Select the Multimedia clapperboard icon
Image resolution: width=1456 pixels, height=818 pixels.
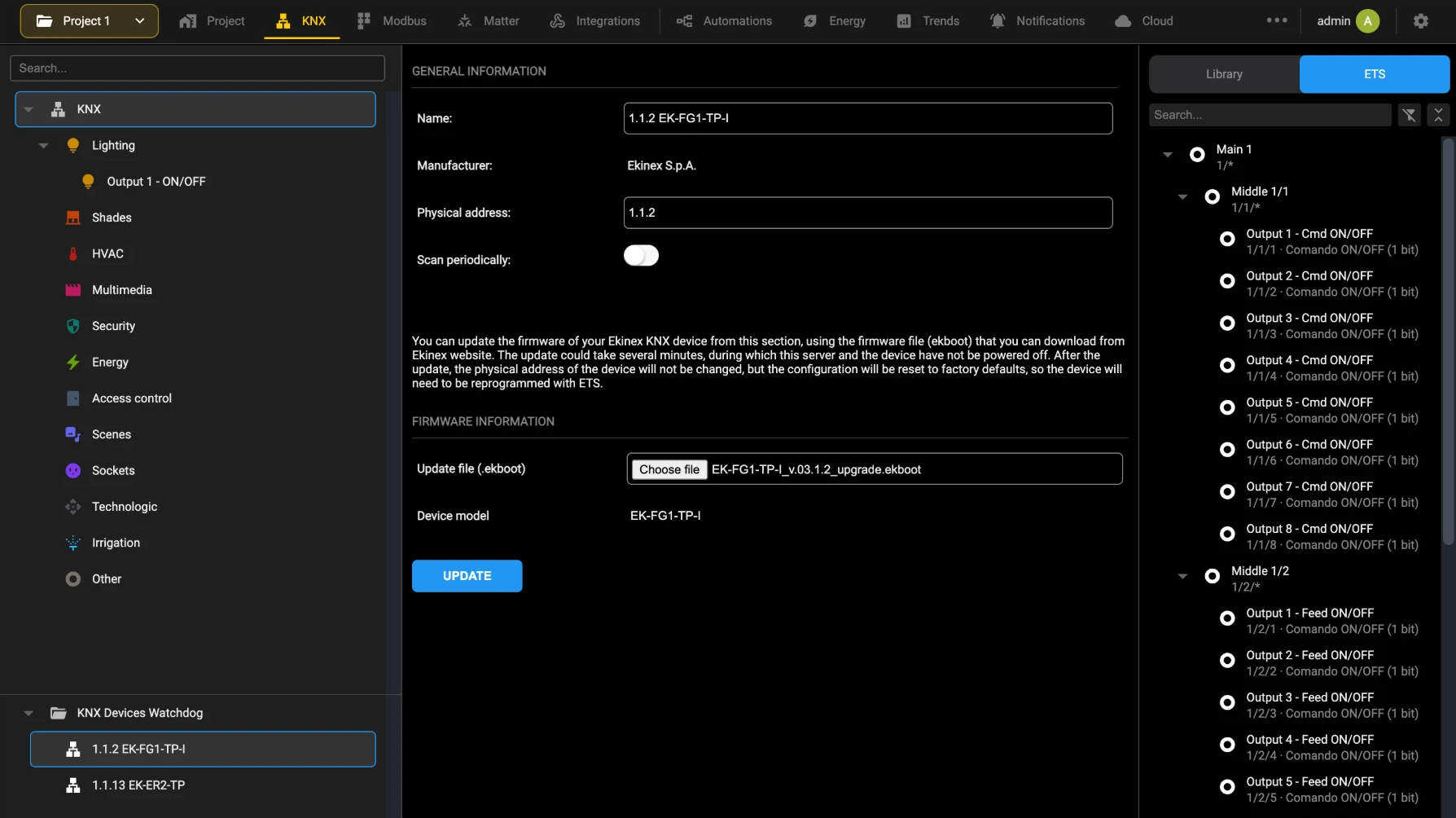(x=73, y=290)
